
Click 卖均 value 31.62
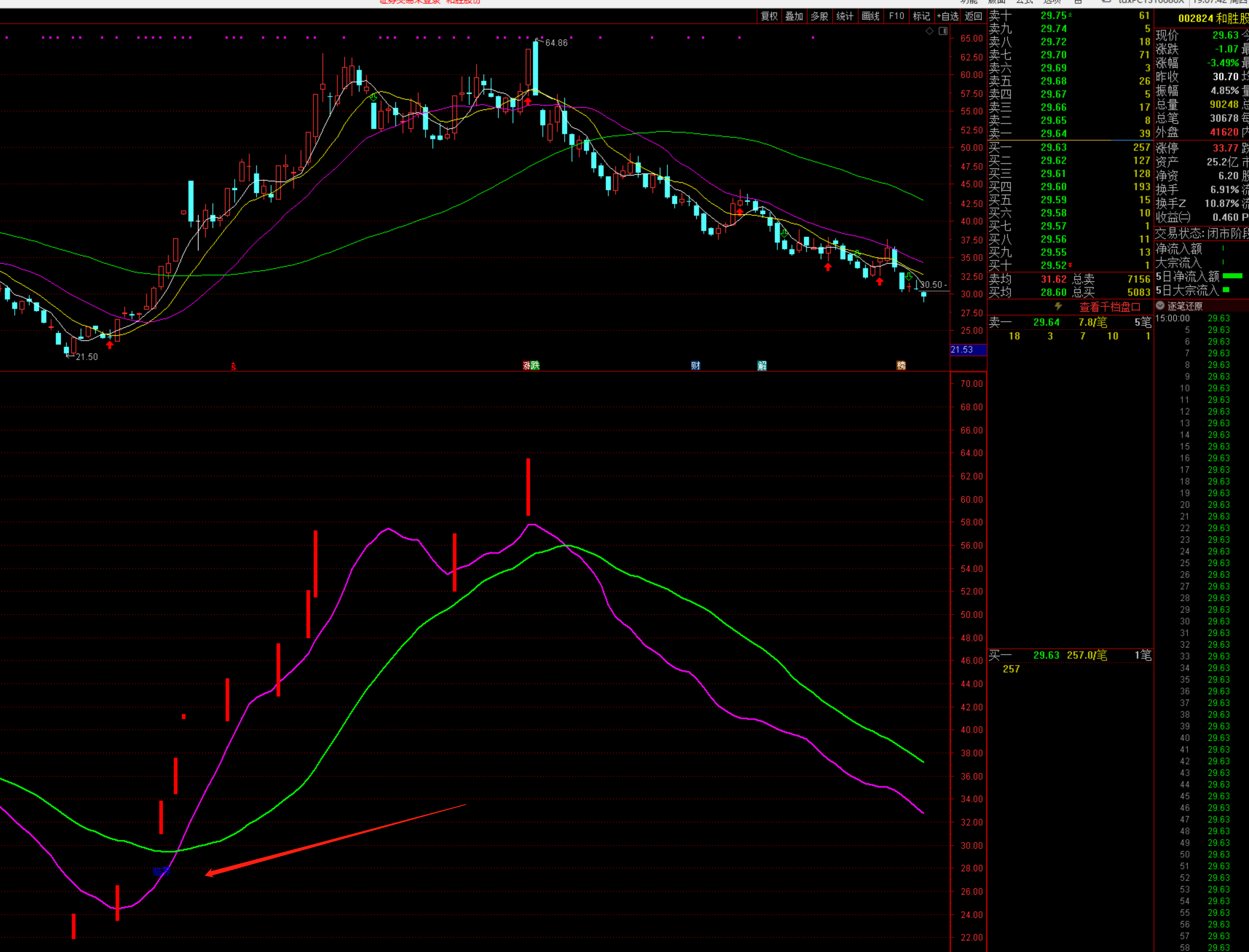click(x=1054, y=279)
